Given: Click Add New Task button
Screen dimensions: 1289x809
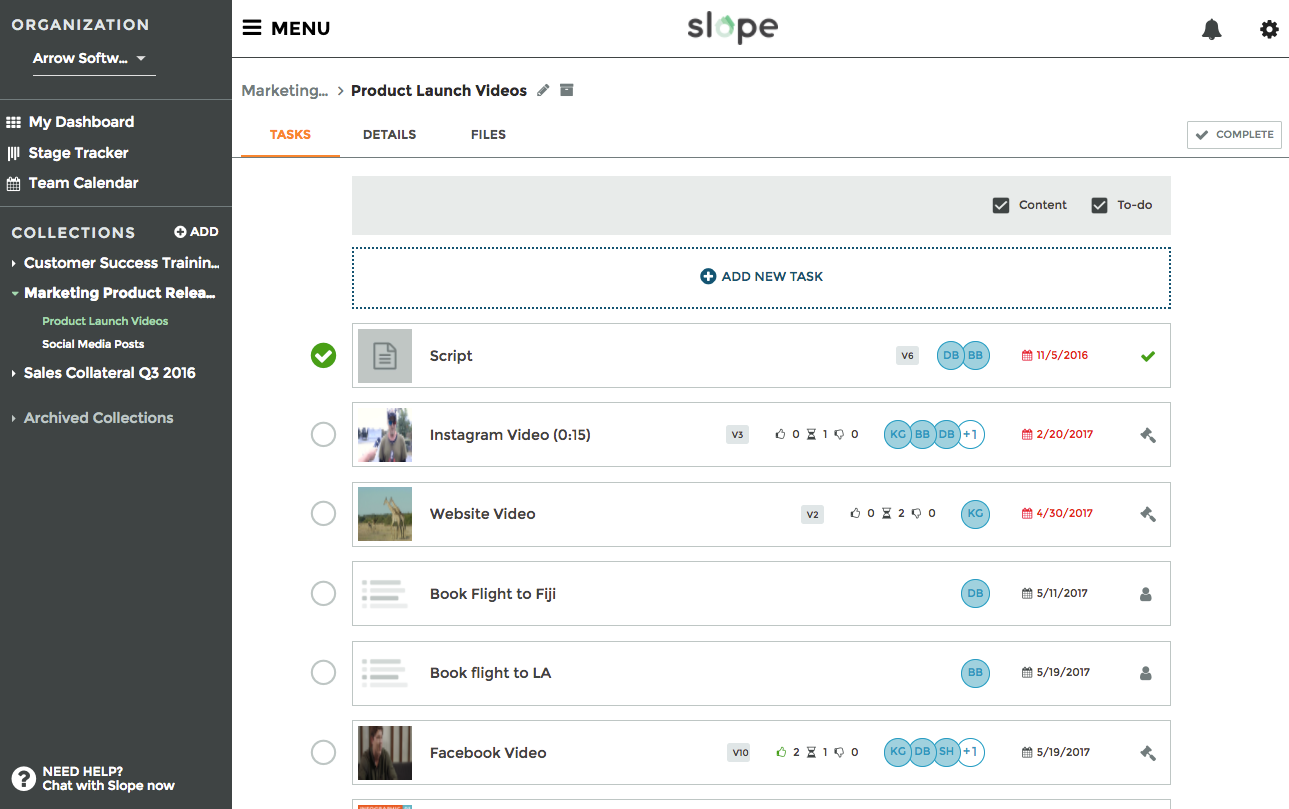Looking at the screenshot, I should 761,277.
